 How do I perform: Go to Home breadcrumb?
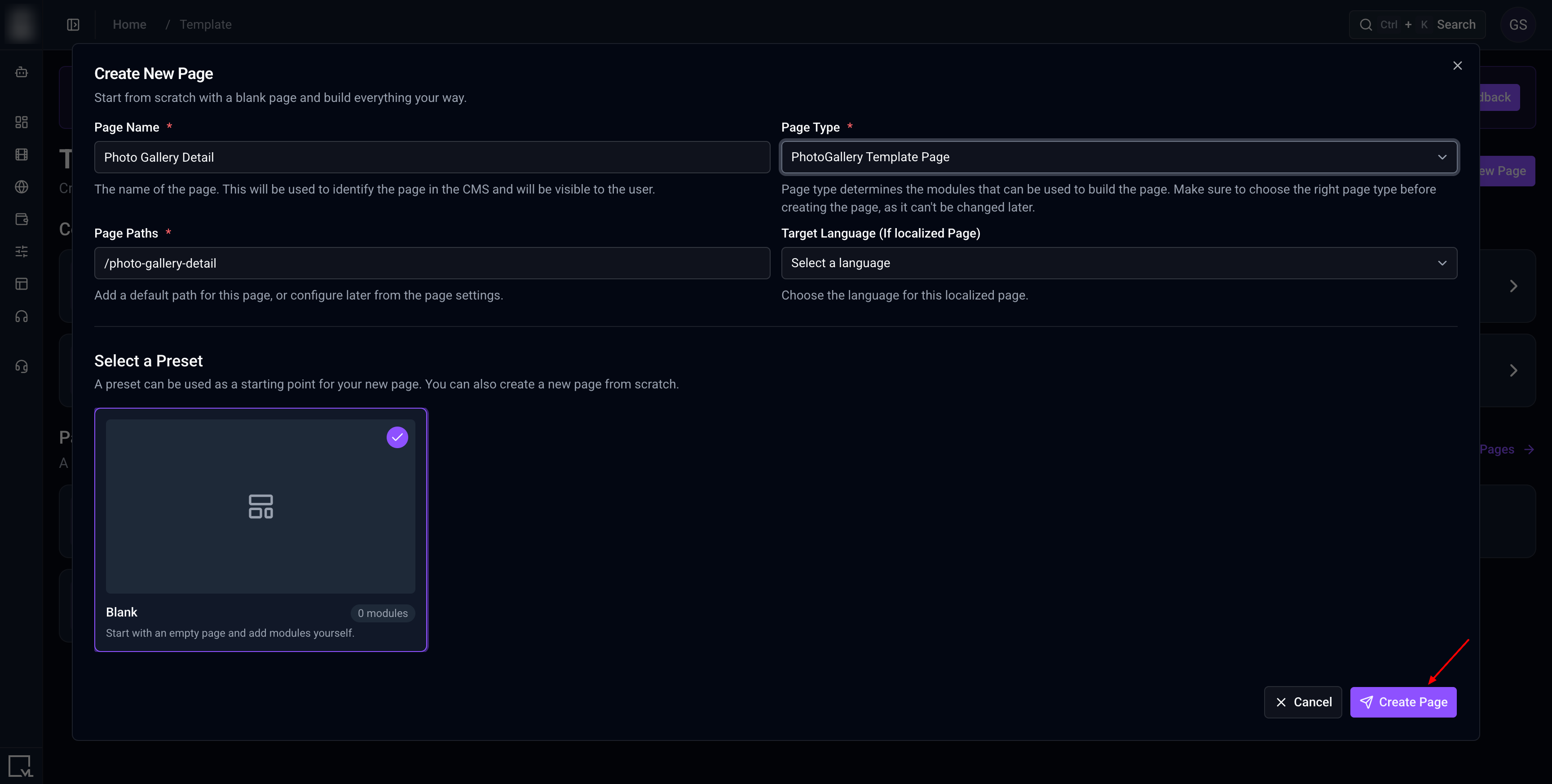coord(129,25)
